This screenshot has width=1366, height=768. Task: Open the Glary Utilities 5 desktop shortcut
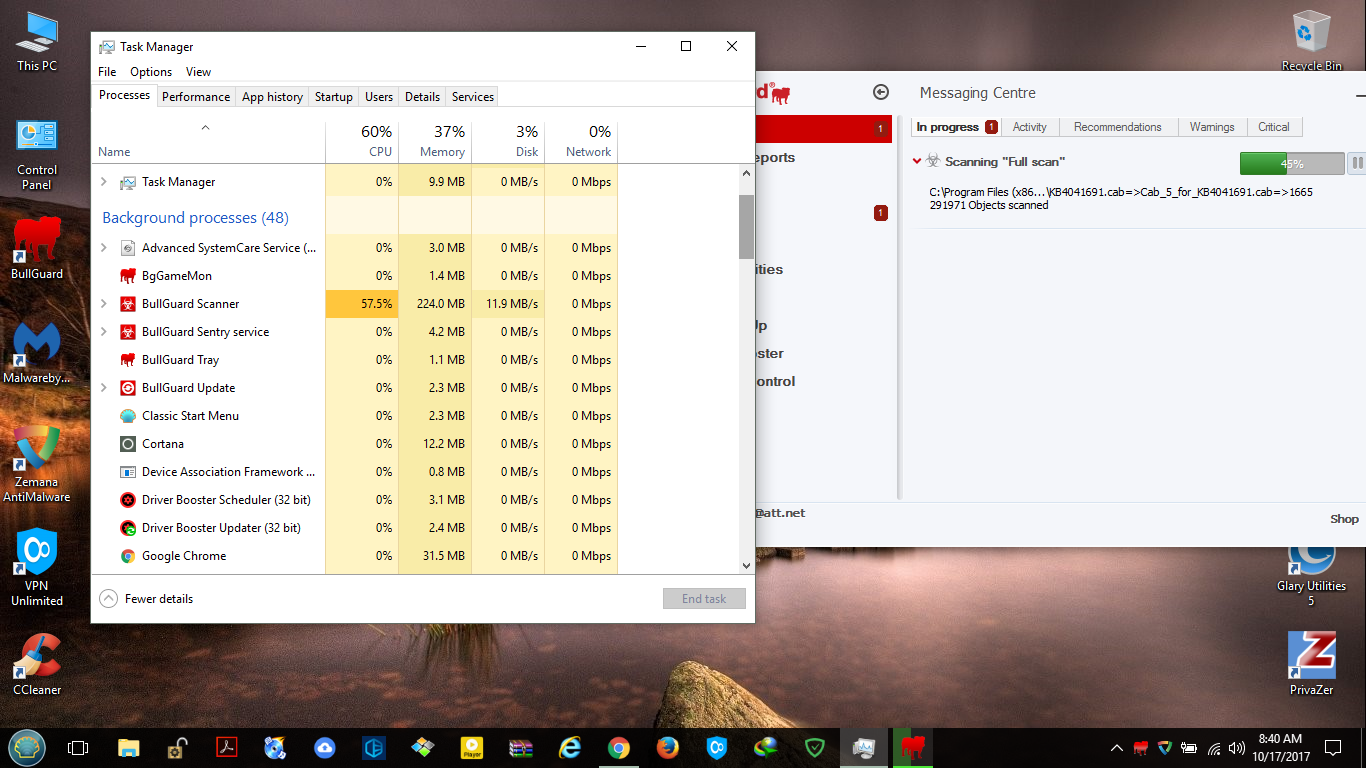1312,577
